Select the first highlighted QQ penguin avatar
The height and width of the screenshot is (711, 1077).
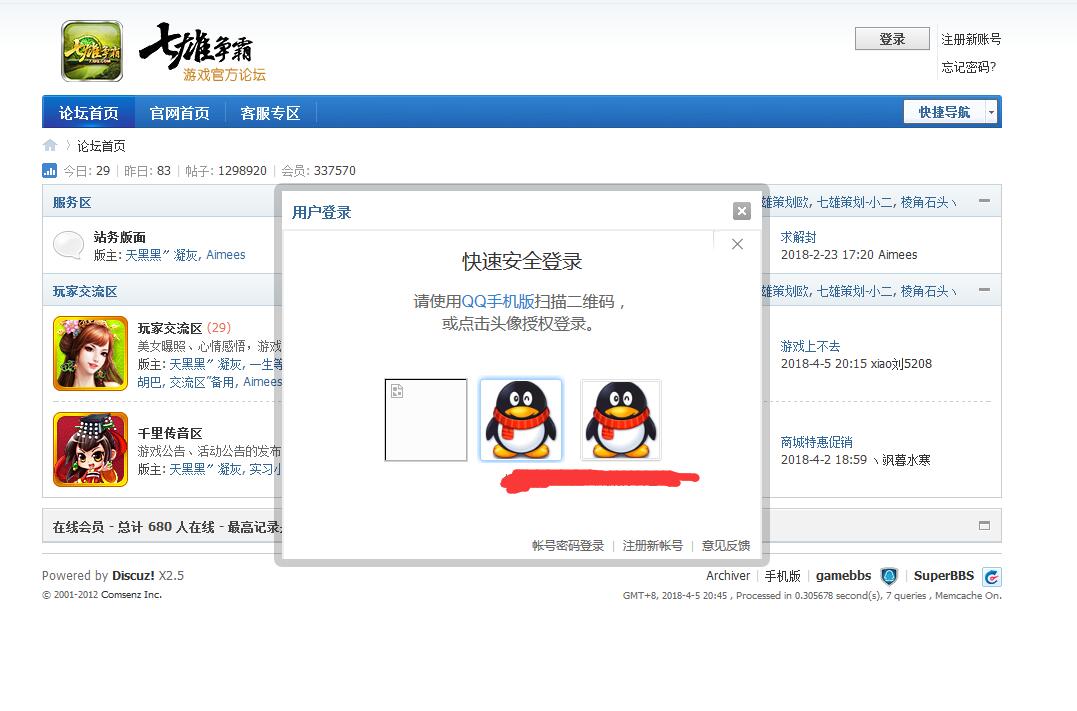tap(520, 420)
